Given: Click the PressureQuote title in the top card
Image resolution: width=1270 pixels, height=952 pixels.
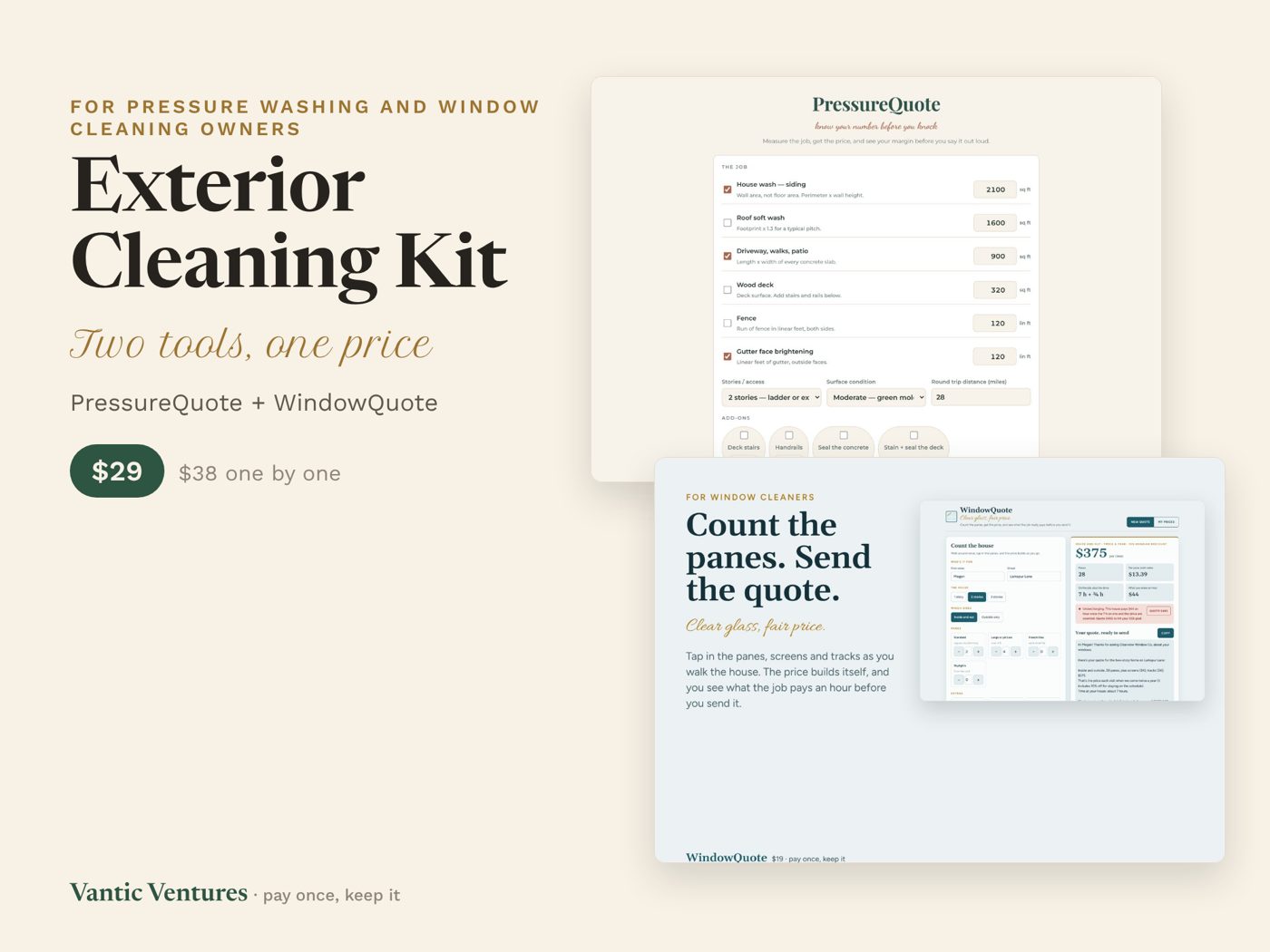Looking at the screenshot, I should (x=876, y=104).
